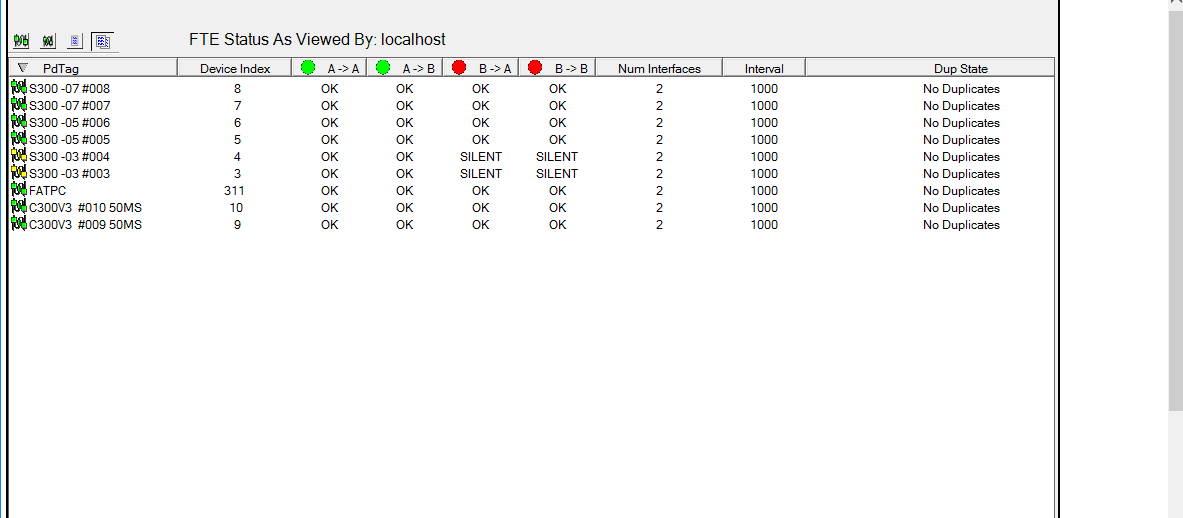1183x518 pixels.
Task: Click device icon beside C300V3 #010 50MS
Action: tap(19, 207)
